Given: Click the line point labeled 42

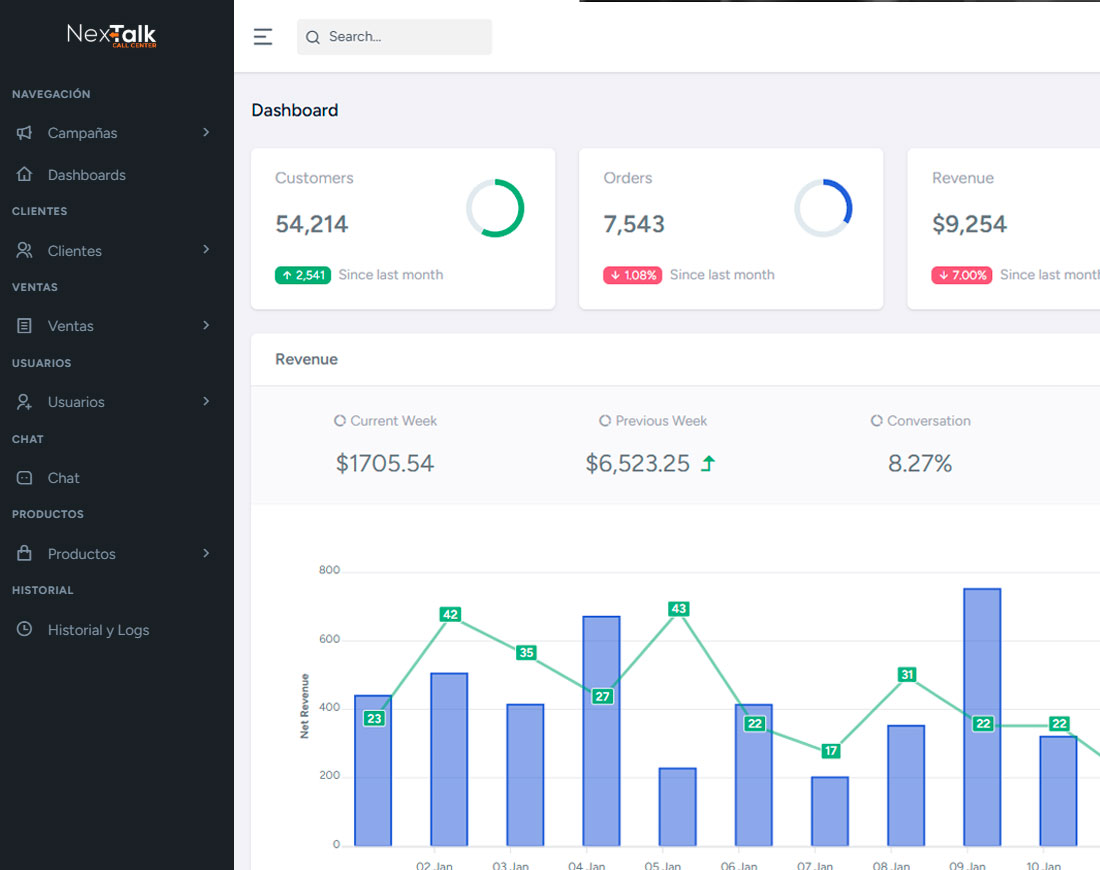Looking at the screenshot, I should coord(450,614).
